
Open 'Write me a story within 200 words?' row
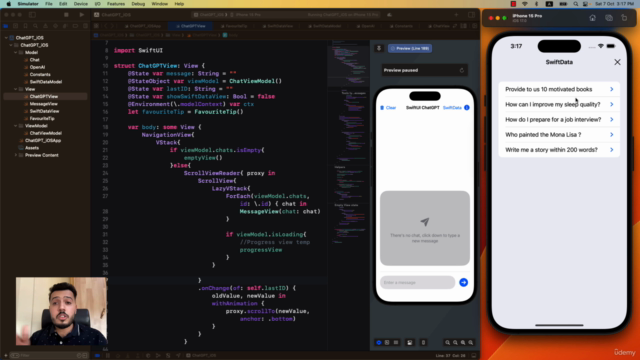(559, 149)
